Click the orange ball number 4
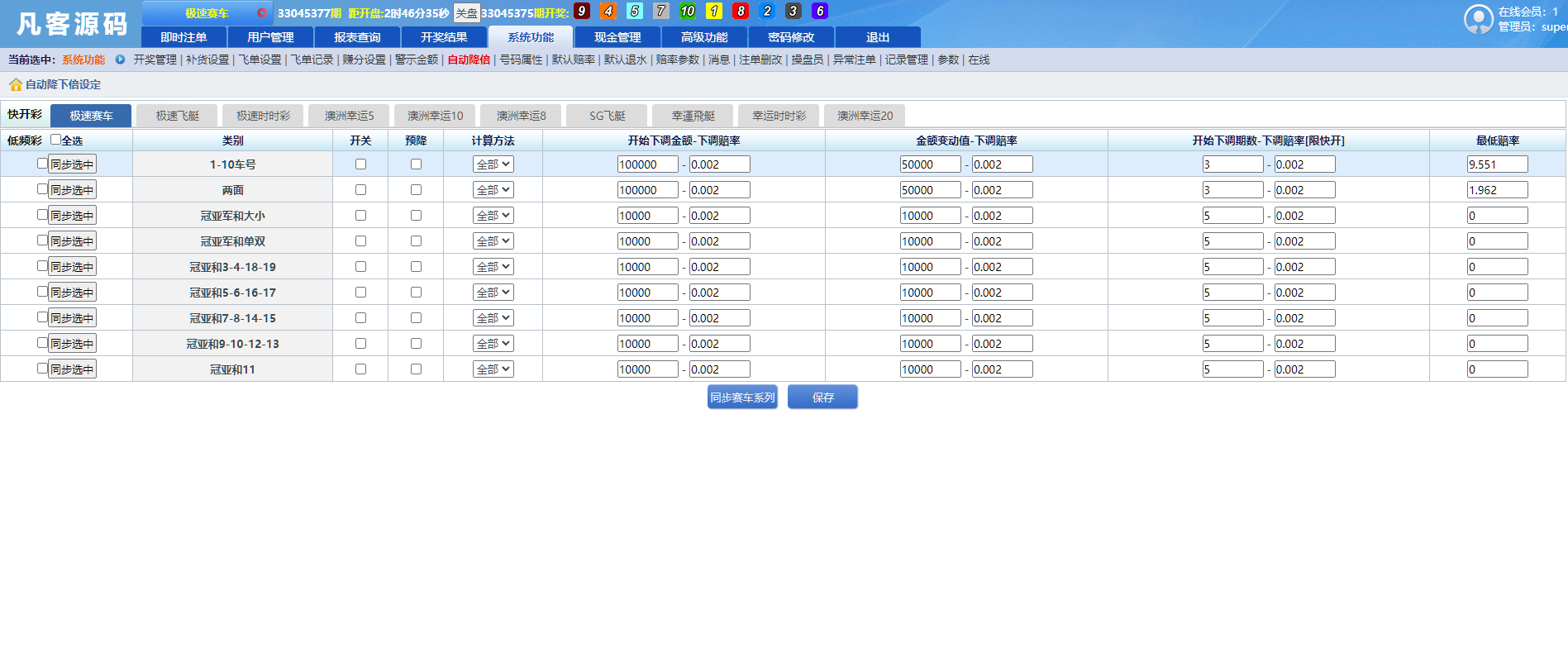The width and height of the screenshot is (1568, 657). coord(608,12)
